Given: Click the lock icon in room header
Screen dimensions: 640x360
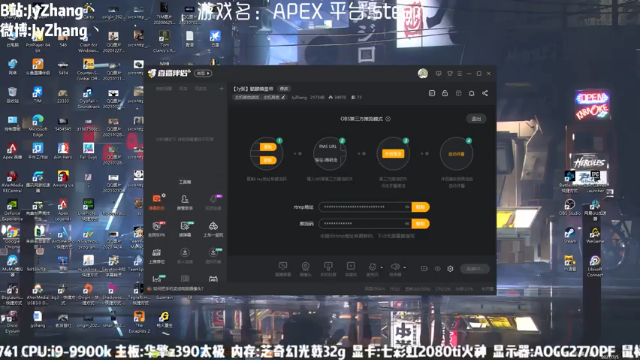Looking at the screenshot, I should (x=445, y=93).
